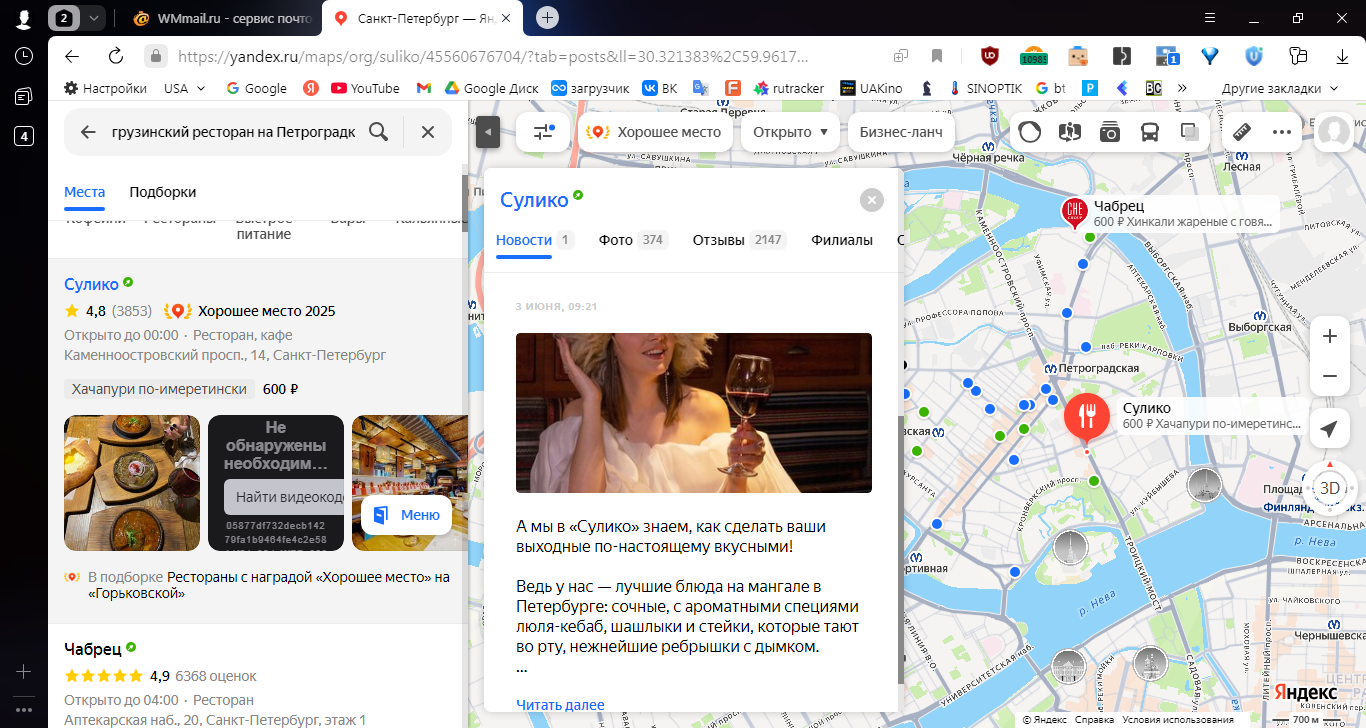Open the traffic circle indicator

pyautogui.click(x=1030, y=132)
